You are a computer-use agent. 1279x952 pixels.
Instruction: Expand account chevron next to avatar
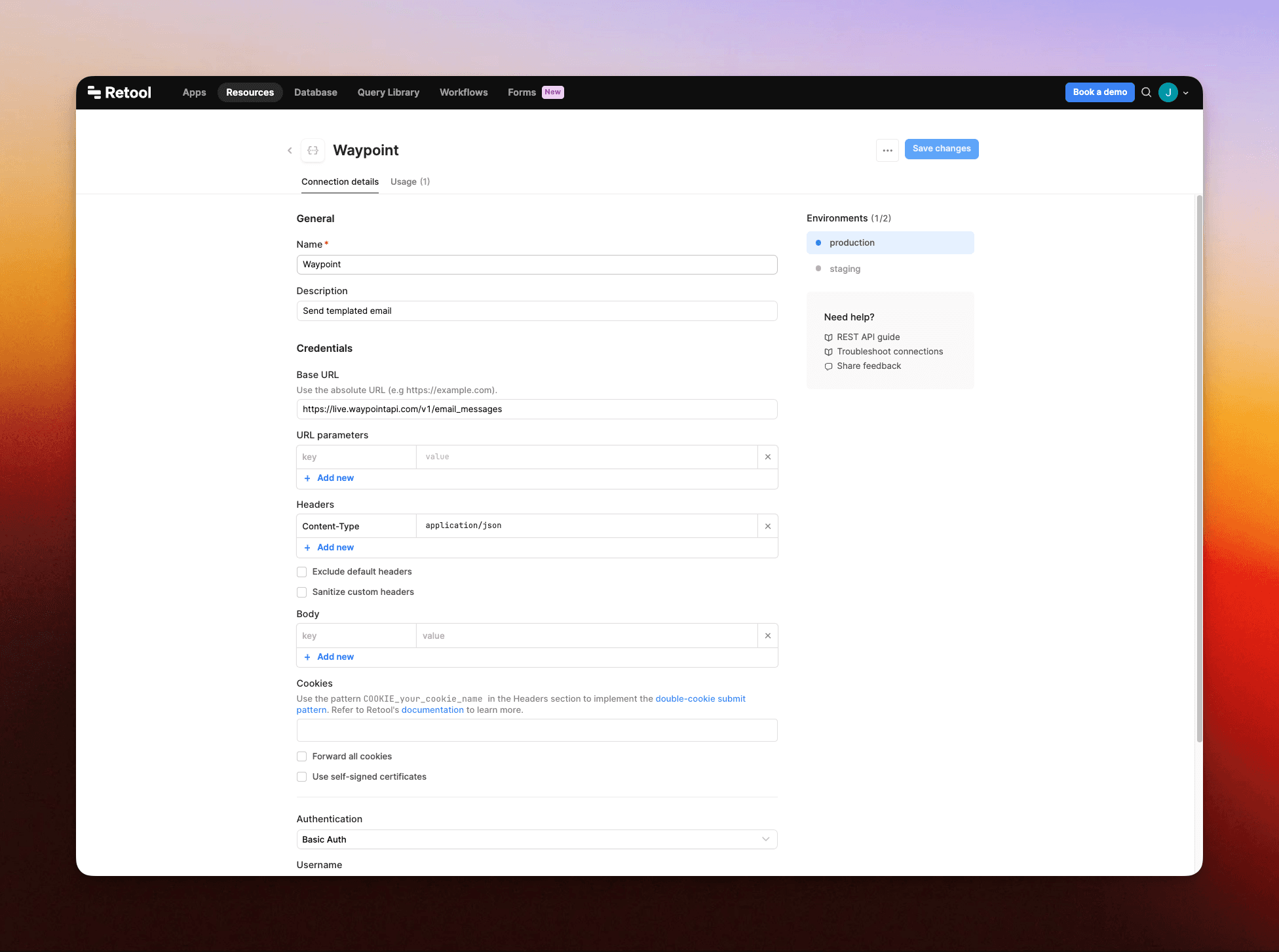(1185, 93)
